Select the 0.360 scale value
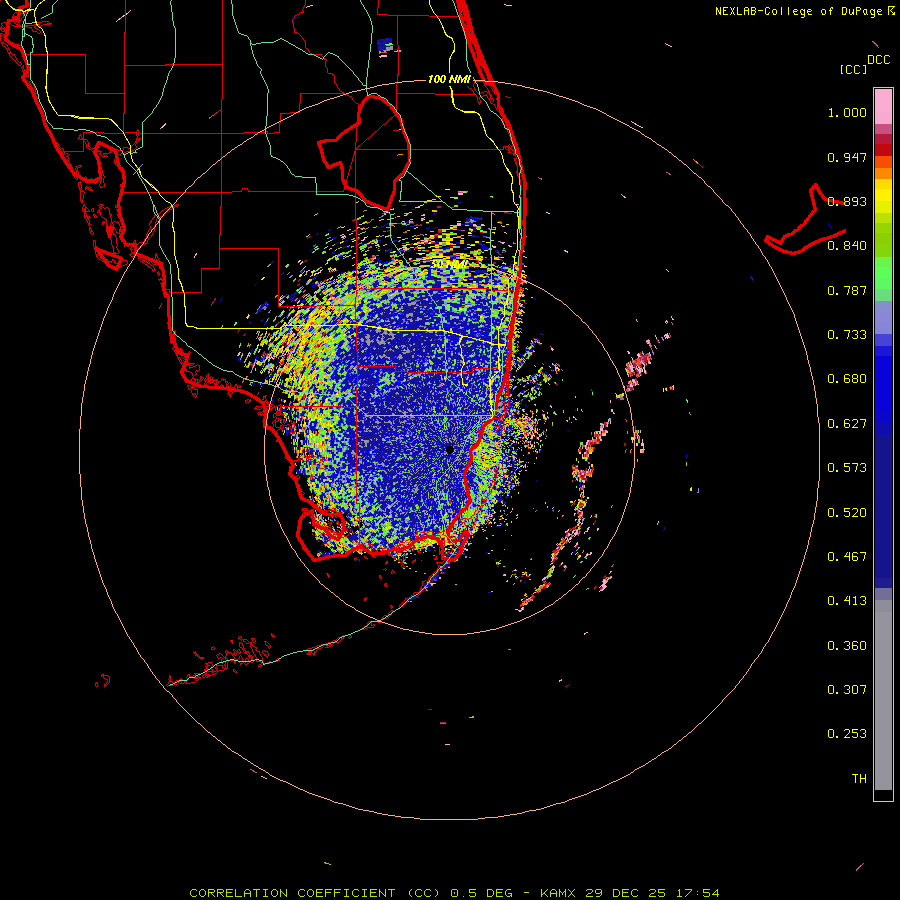The width and height of the screenshot is (900, 900). [x=847, y=646]
